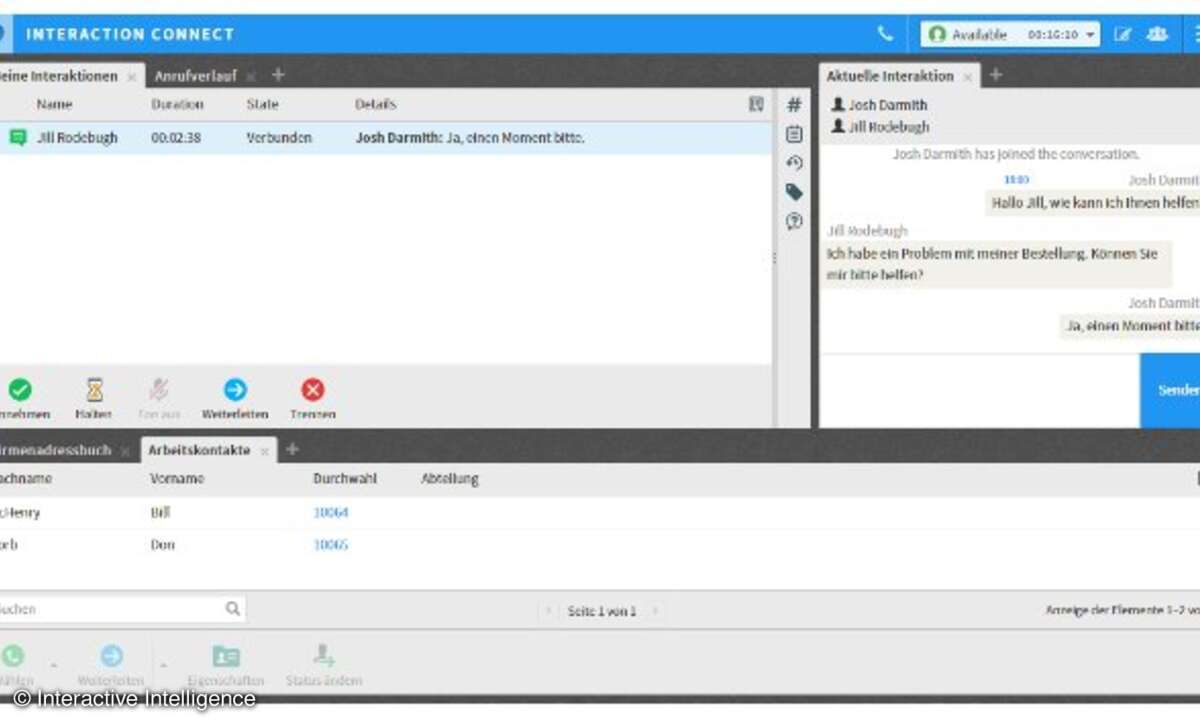Click the Senden button in chat
The image size is (1200, 720).
[x=1171, y=391]
